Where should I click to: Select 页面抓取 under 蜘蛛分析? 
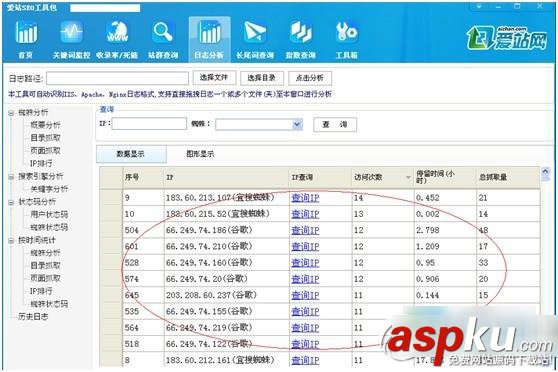click(x=45, y=151)
